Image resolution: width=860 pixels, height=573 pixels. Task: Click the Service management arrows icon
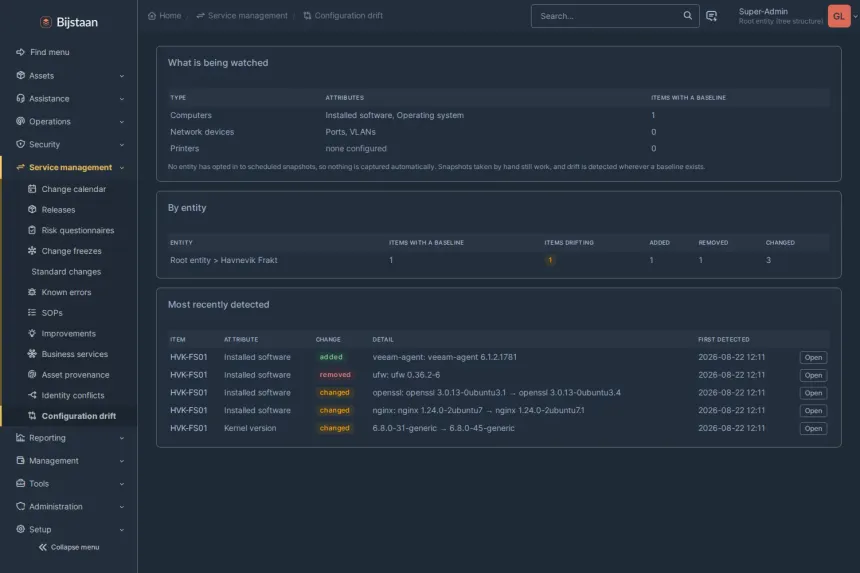[x=20, y=167]
